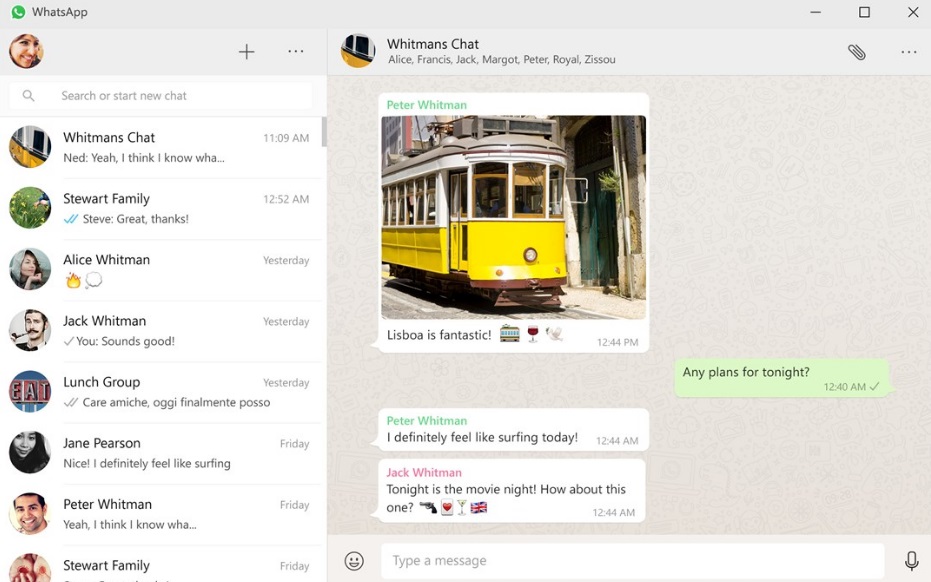
Task: Select the Jack Whitman chat
Action: pos(163,330)
